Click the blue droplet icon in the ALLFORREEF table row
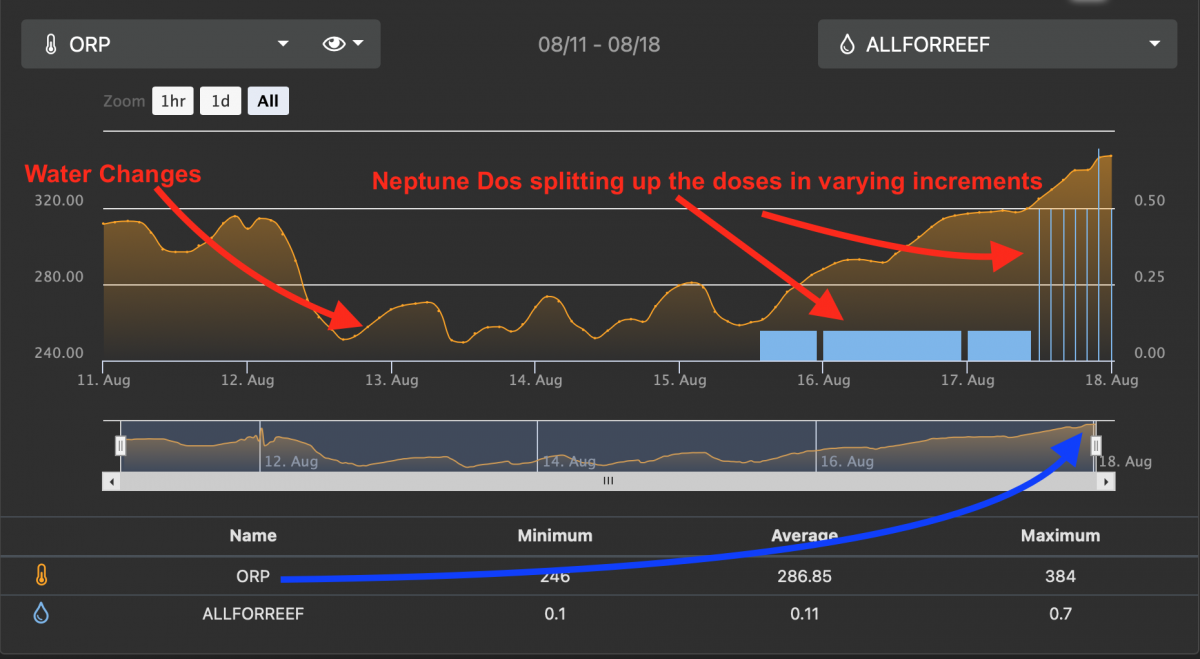This screenshot has height=659, width=1200. (41, 613)
